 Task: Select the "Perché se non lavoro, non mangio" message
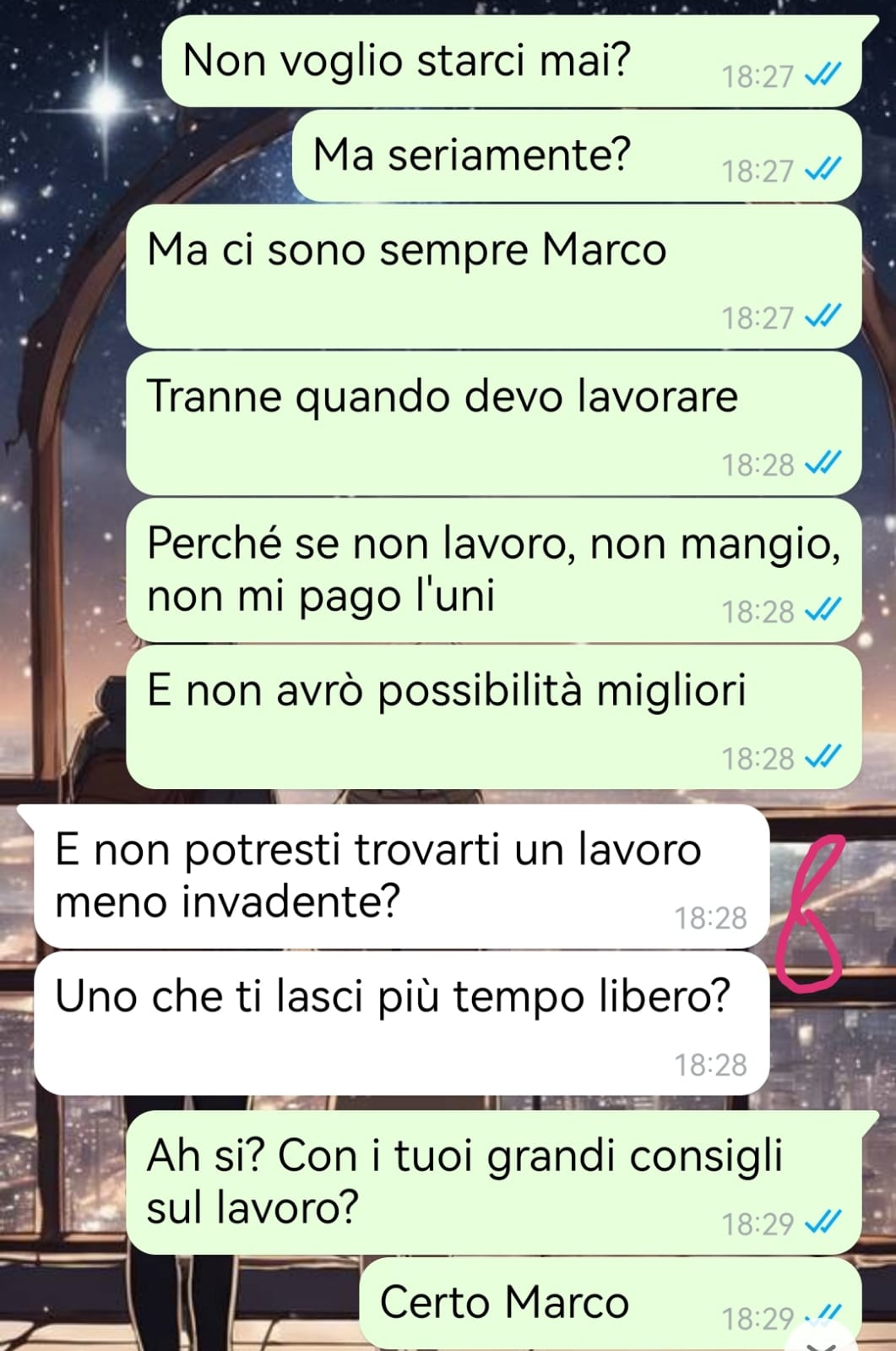[x=494, y=570]
